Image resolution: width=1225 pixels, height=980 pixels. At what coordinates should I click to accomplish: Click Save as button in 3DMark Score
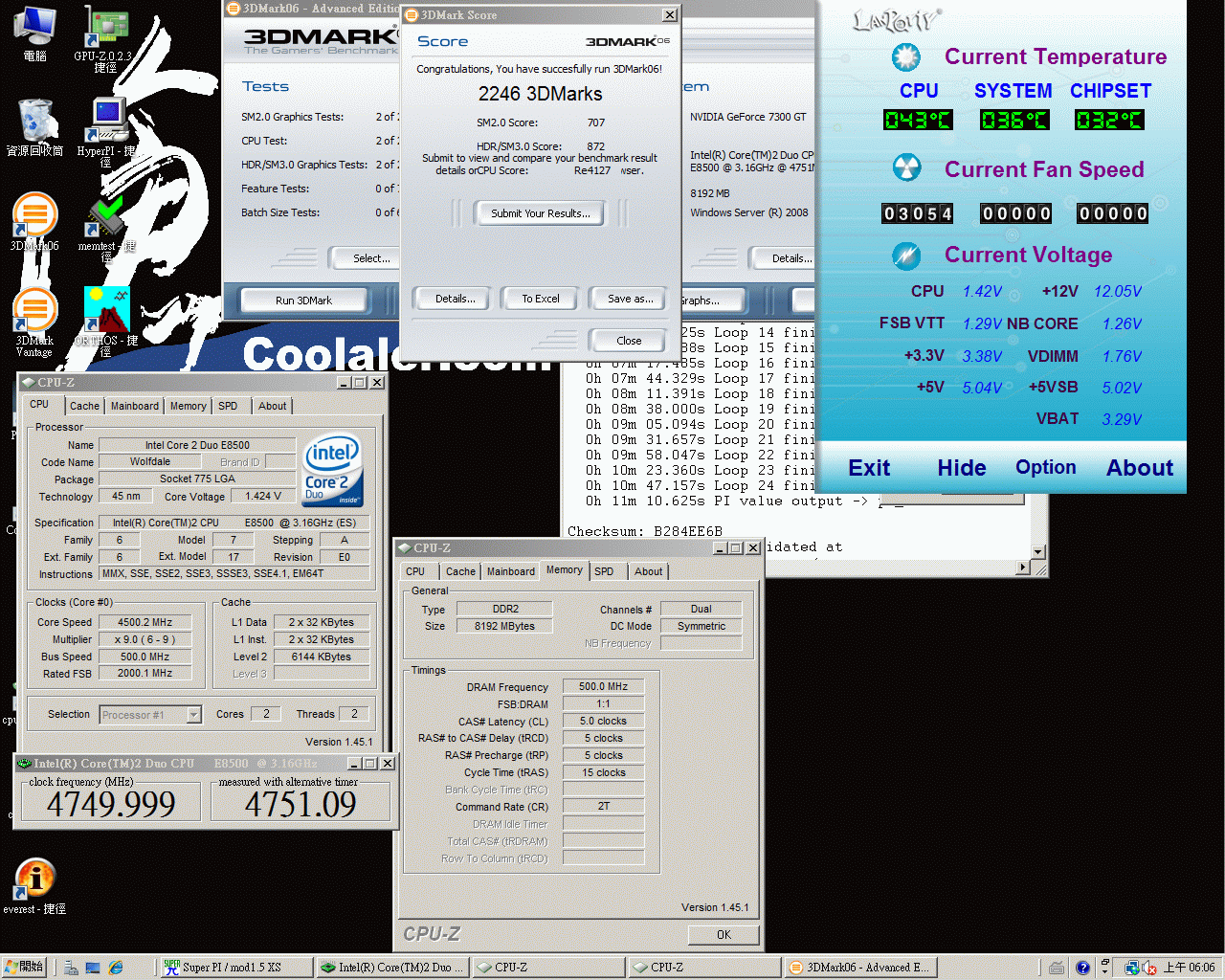(630, 299)
